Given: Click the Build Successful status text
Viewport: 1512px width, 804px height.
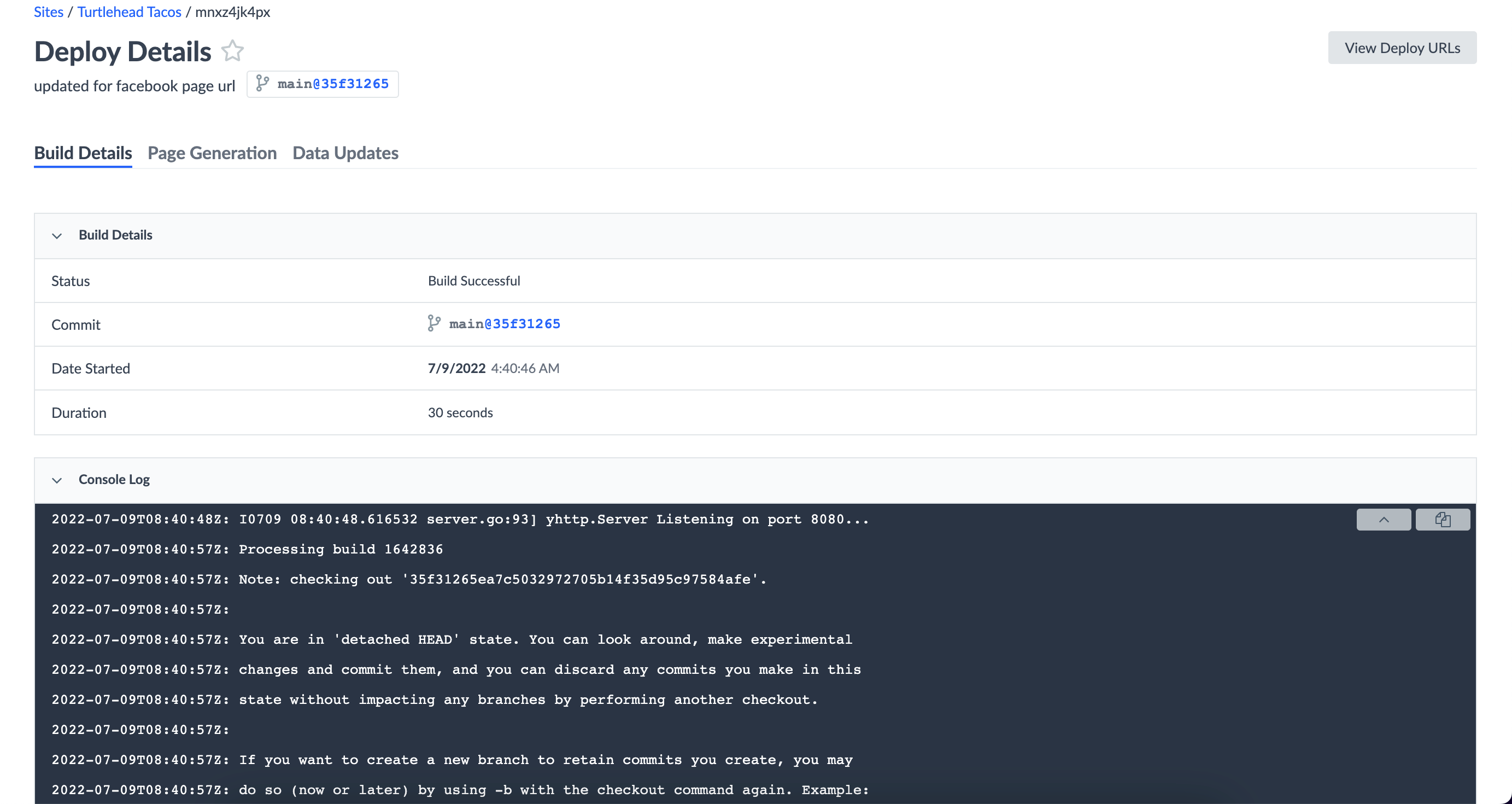Looking at the screenshot, I should point(474,281).
